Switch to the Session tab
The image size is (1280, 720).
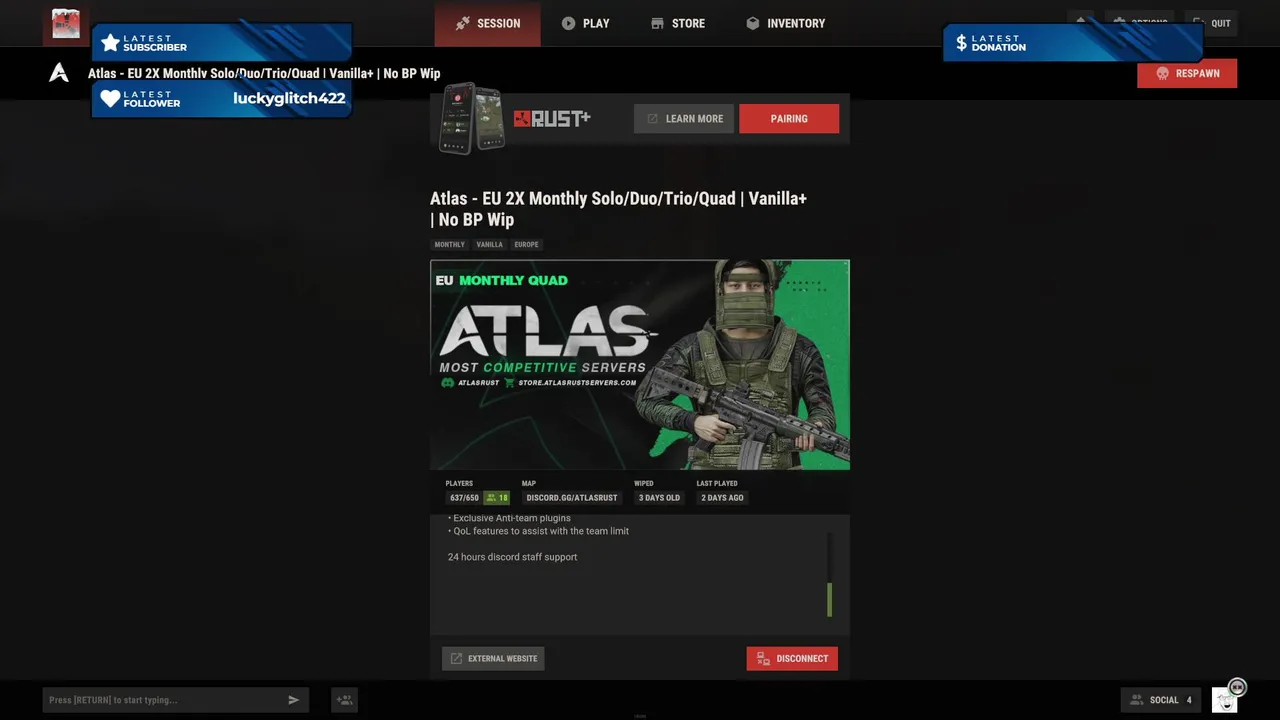[488, 23]
